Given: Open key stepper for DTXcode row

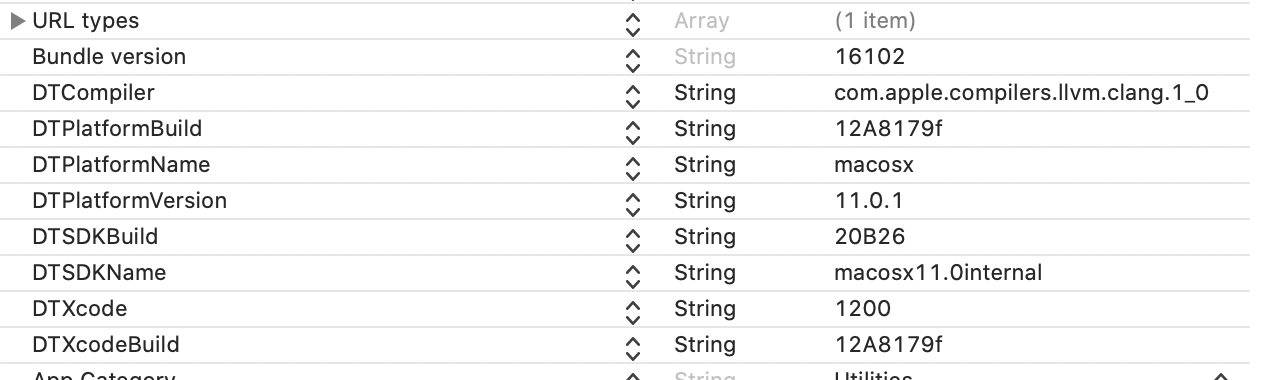Looking at the screenshot, I should click(x=631, y=309).
